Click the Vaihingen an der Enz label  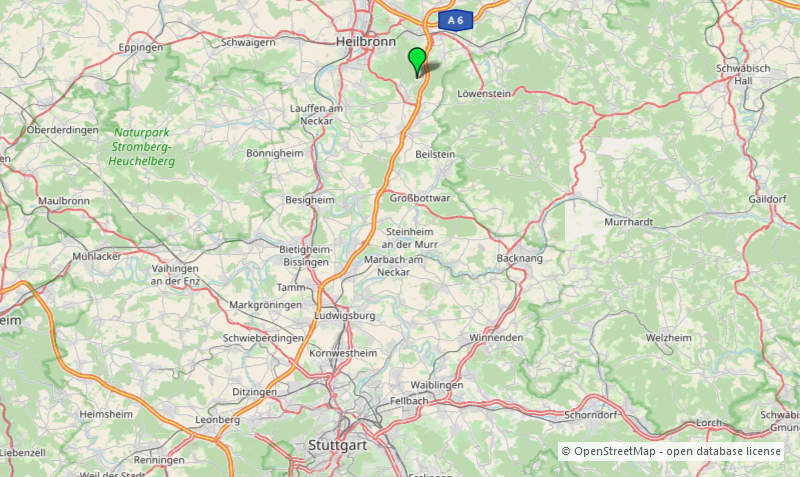(175, 274)
